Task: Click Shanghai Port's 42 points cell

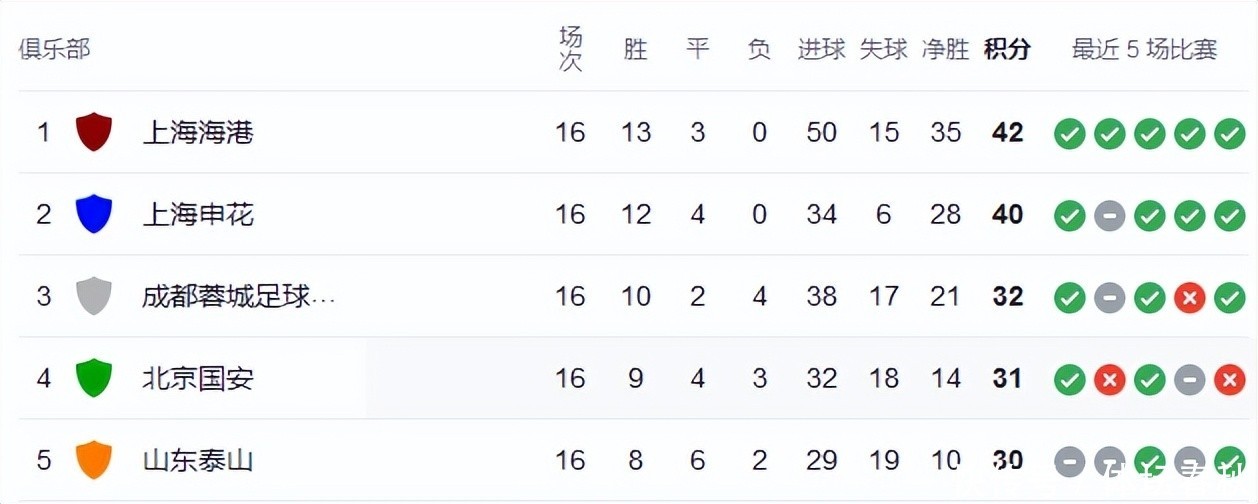Action: point(1007,132)
